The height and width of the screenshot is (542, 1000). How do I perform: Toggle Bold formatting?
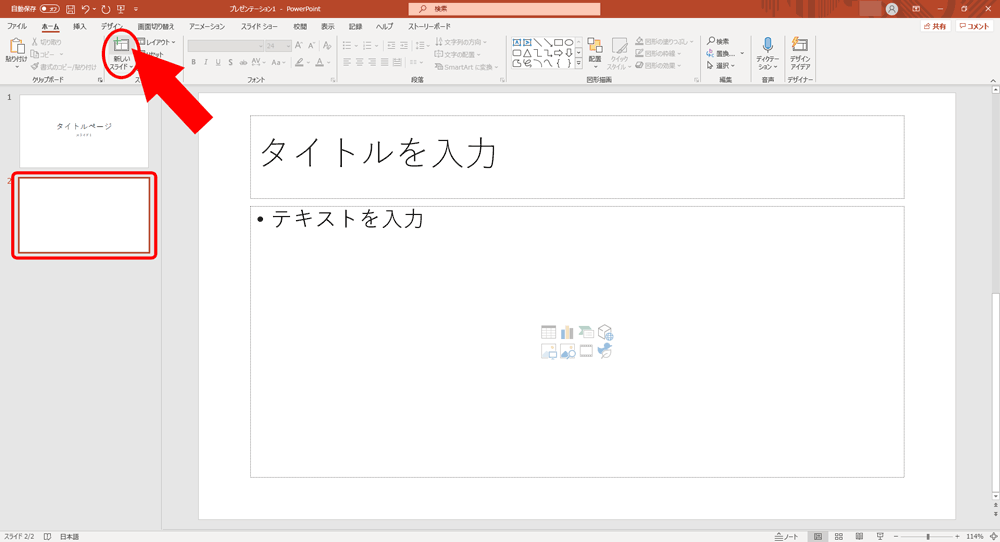pos(193,62)
